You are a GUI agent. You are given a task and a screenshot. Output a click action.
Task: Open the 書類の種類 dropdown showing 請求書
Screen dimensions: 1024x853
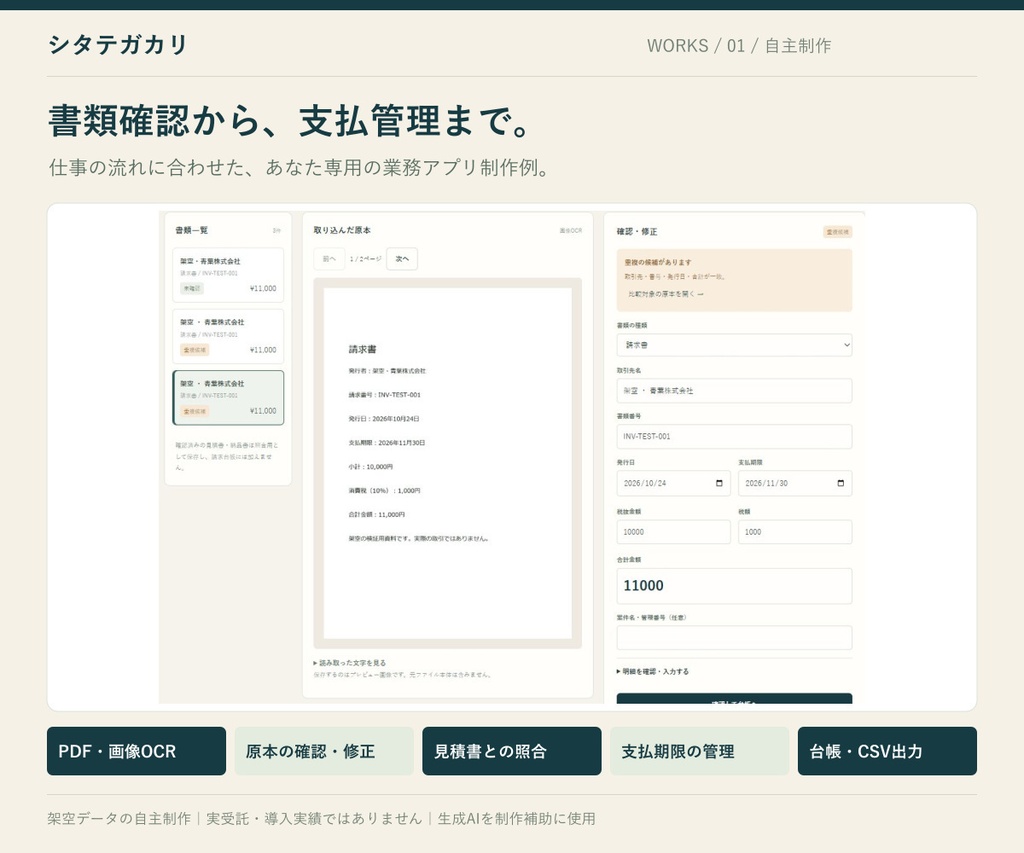click(x=734, y=345)
